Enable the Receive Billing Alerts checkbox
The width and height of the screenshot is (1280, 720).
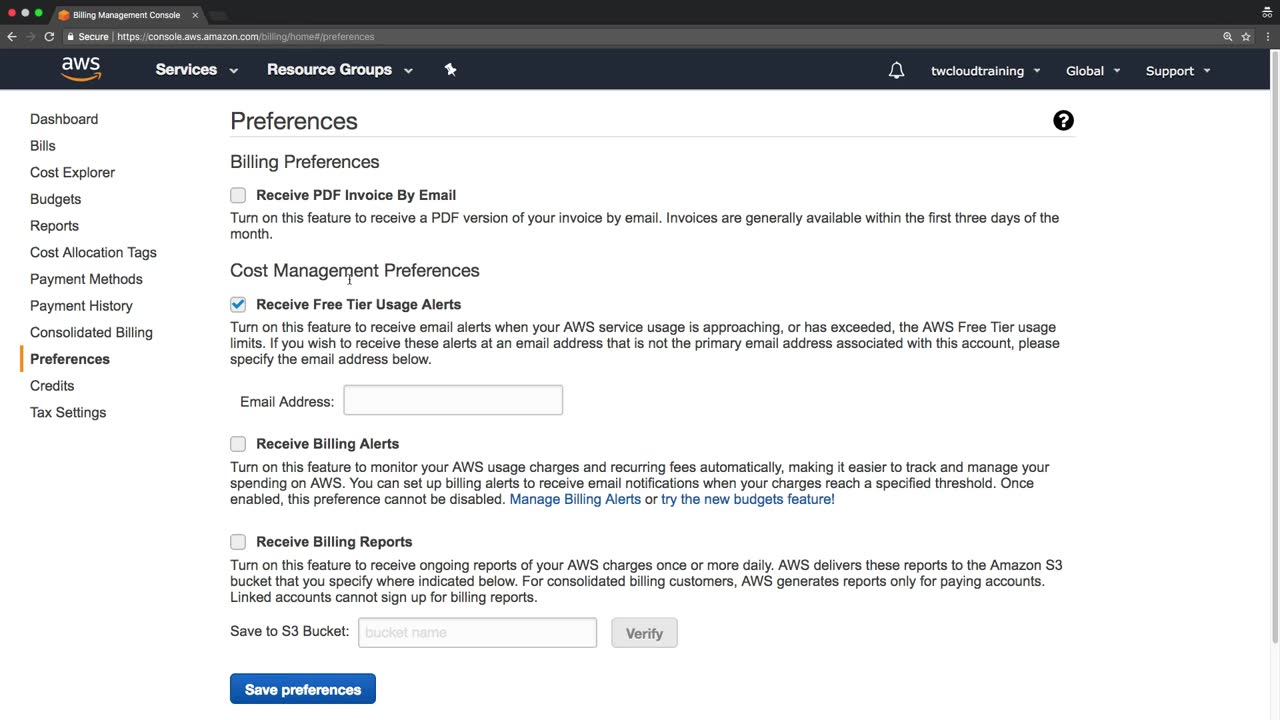pos(238,444)
